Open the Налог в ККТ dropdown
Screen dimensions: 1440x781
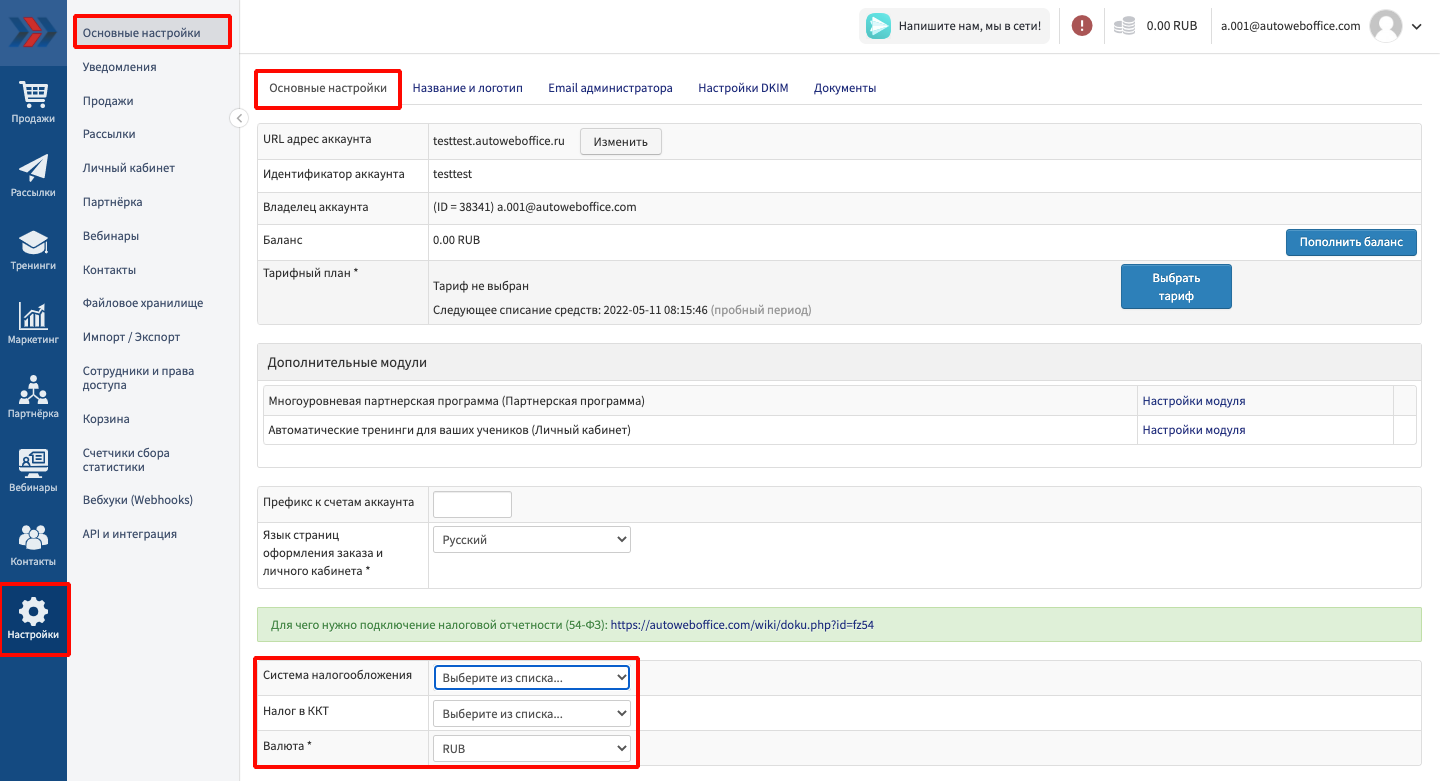click(532, 714)
